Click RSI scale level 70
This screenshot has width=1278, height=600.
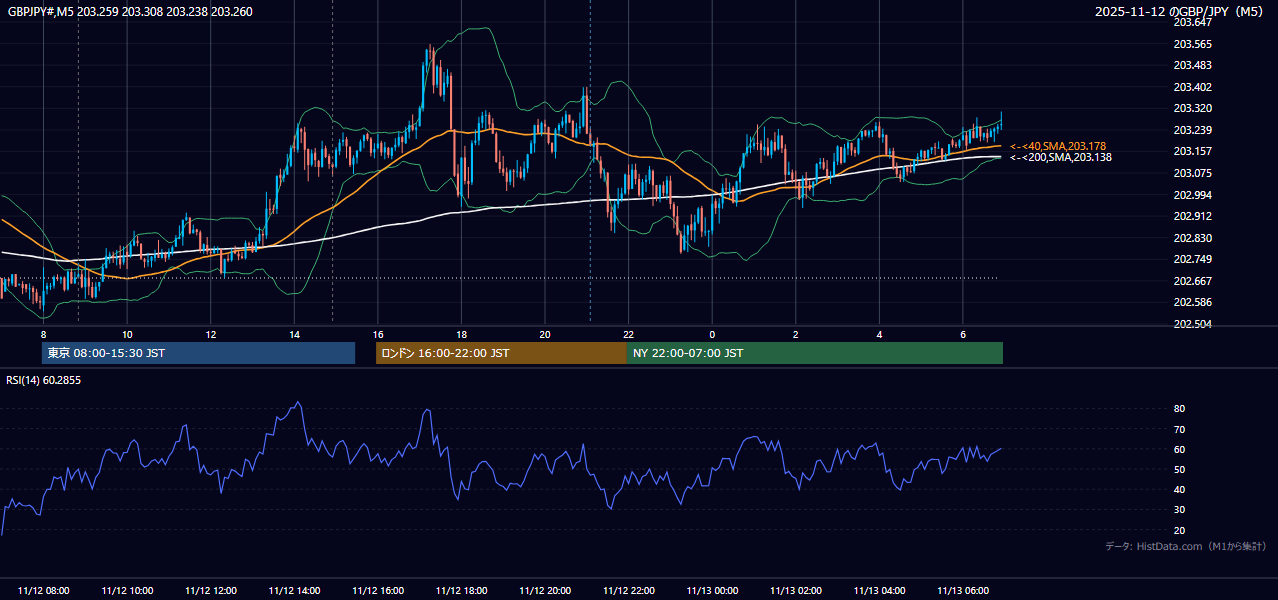coord(1179,429)
